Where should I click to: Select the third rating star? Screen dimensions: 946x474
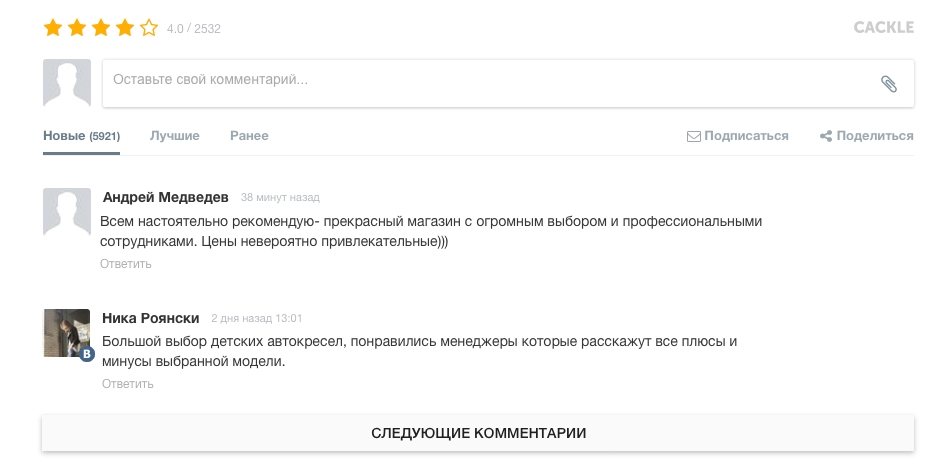click(x=101, y=28)
